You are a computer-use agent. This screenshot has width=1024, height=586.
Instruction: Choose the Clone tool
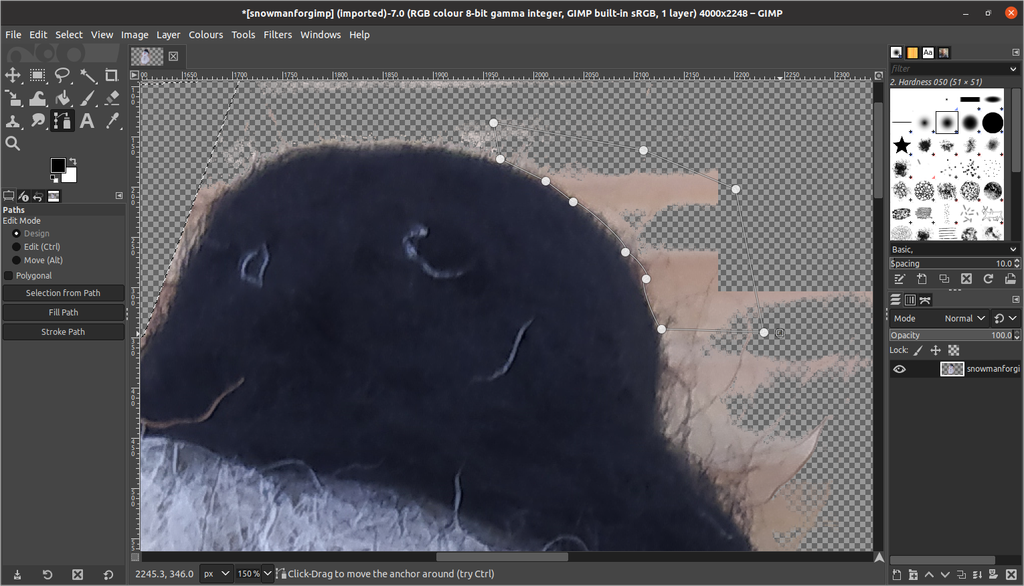(13, 121)
